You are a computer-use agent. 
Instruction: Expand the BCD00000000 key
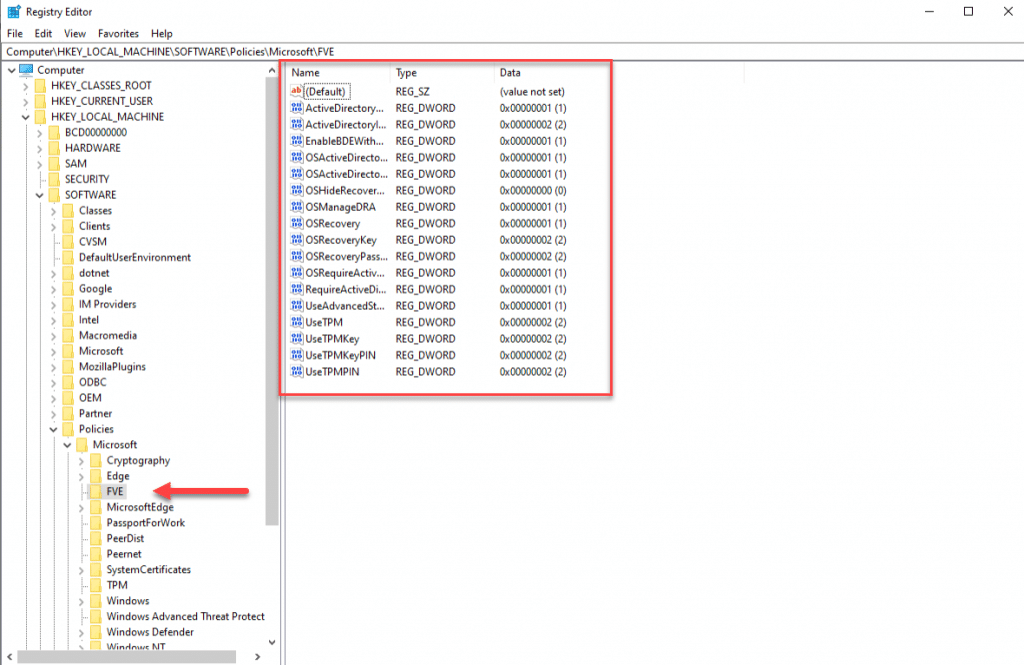[x=40, y=131]
